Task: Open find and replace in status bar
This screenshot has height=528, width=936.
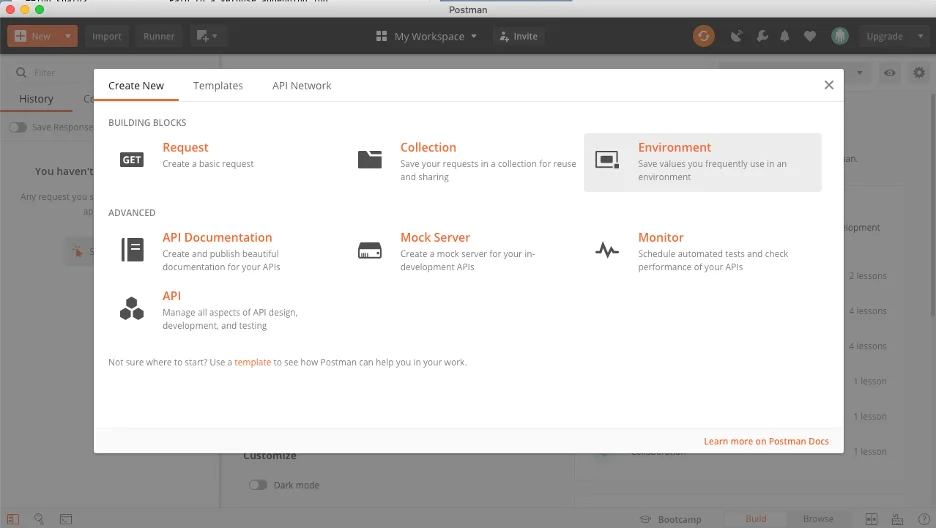Action: coord(39,519)
